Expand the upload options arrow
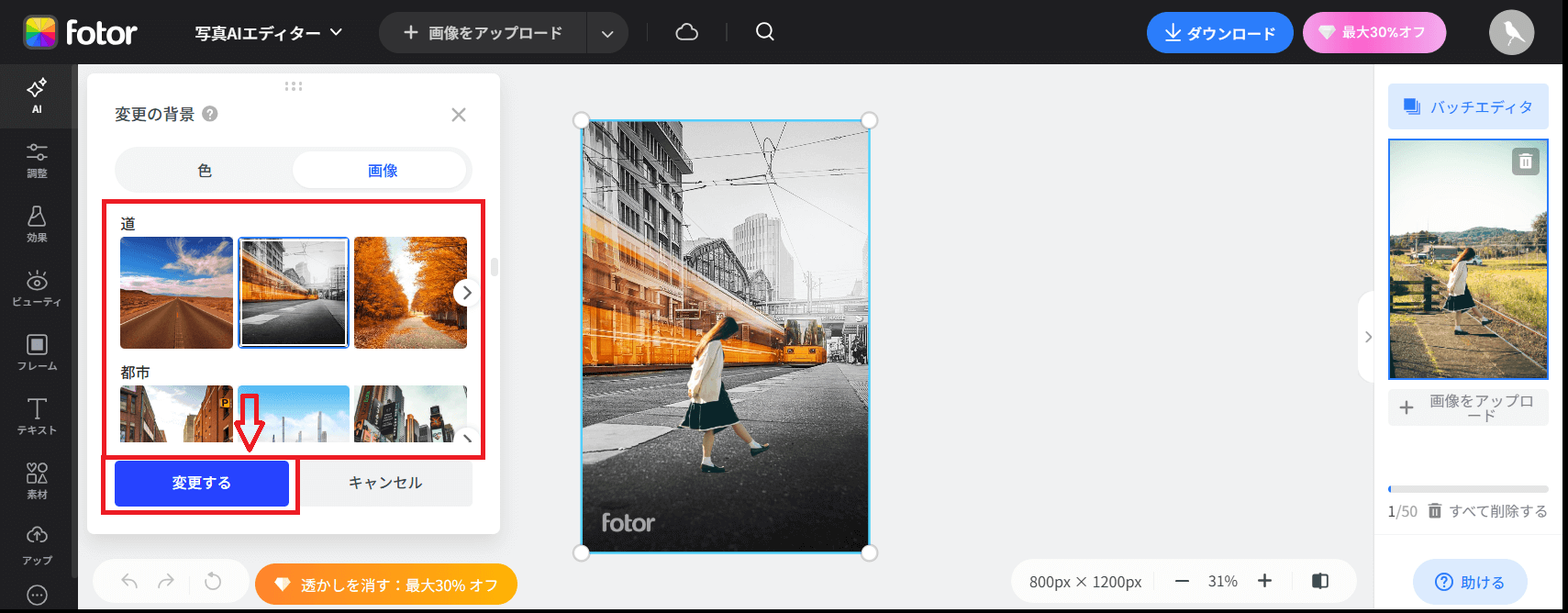Image resolution: width=1568 pixels, height=613 pixels. pyautogui.click(x=607, y=33)
